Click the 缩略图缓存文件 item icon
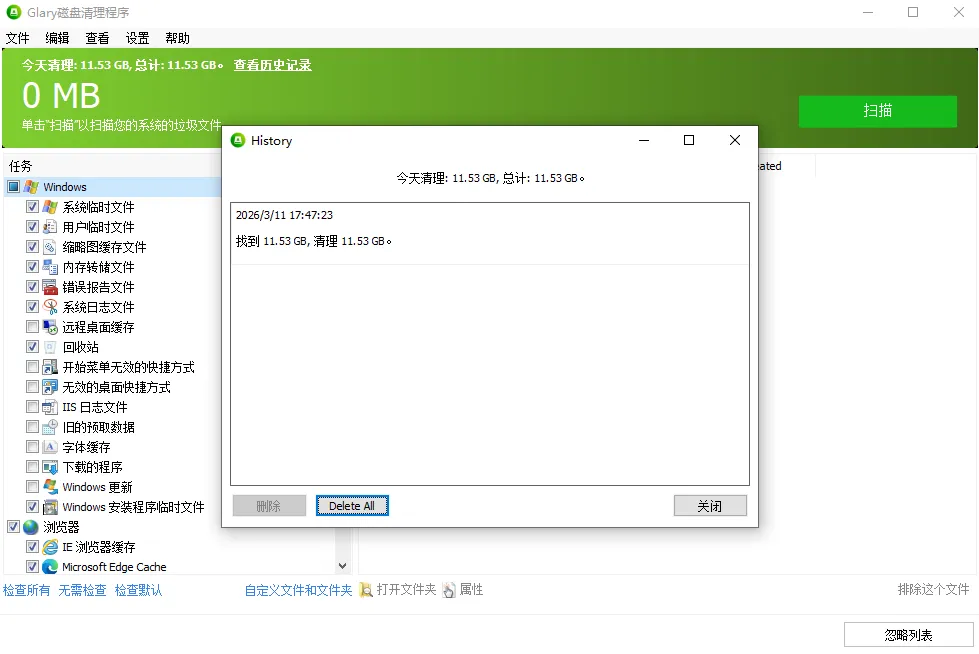The image size is (979, 654). 50,247
